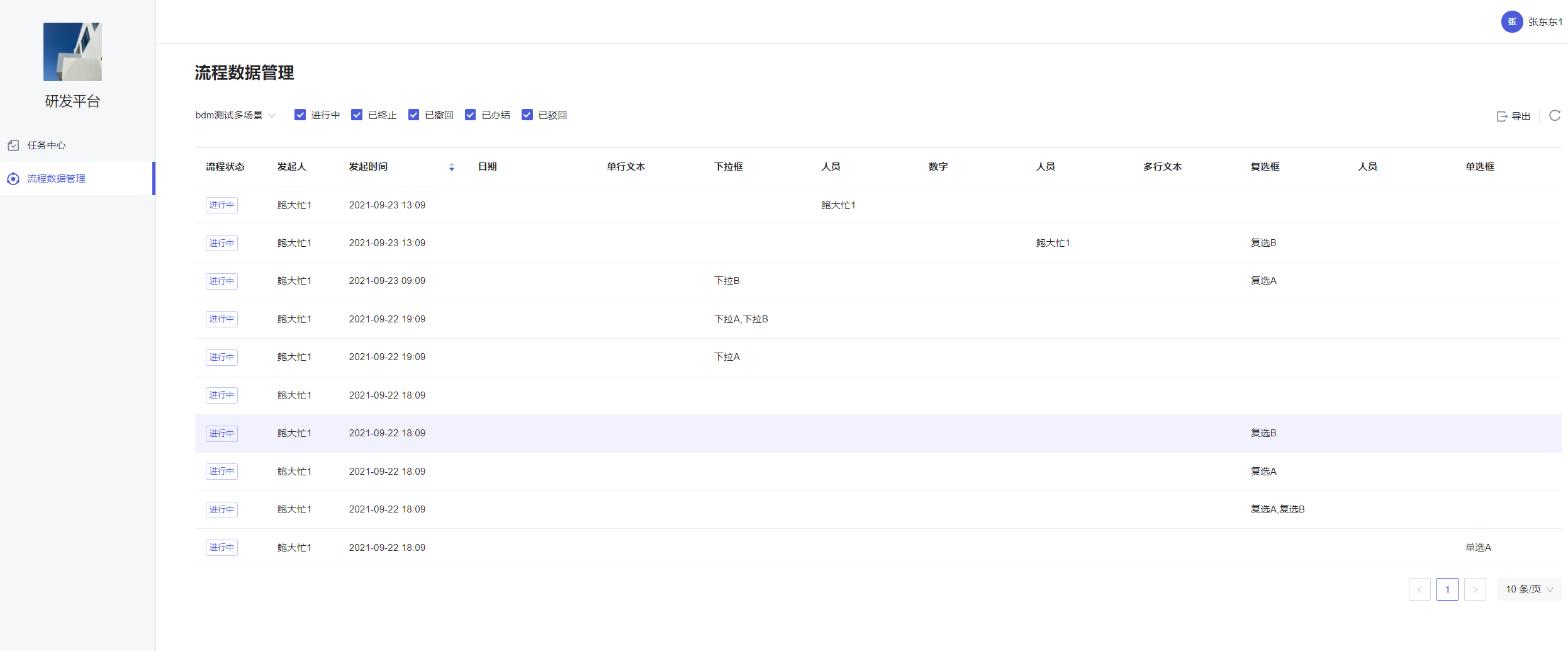The height and width of the screenshot is (651, 1568).
Task: Click the 日期 column header
Action: 488,167
